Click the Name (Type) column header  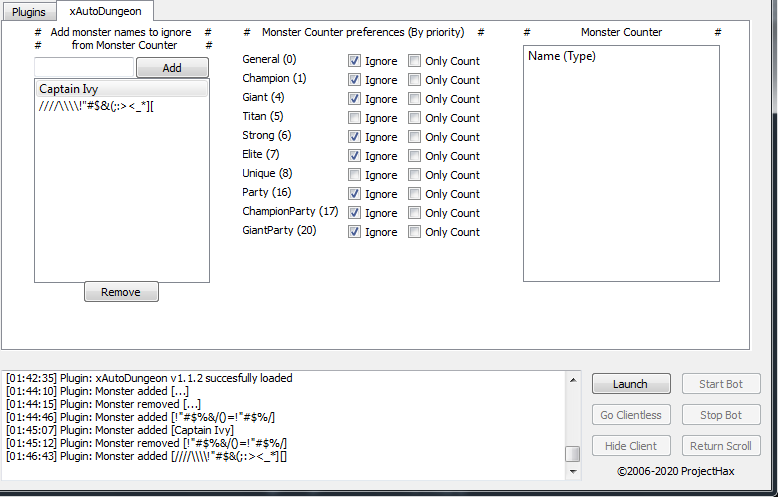click(x=562, y=56)
